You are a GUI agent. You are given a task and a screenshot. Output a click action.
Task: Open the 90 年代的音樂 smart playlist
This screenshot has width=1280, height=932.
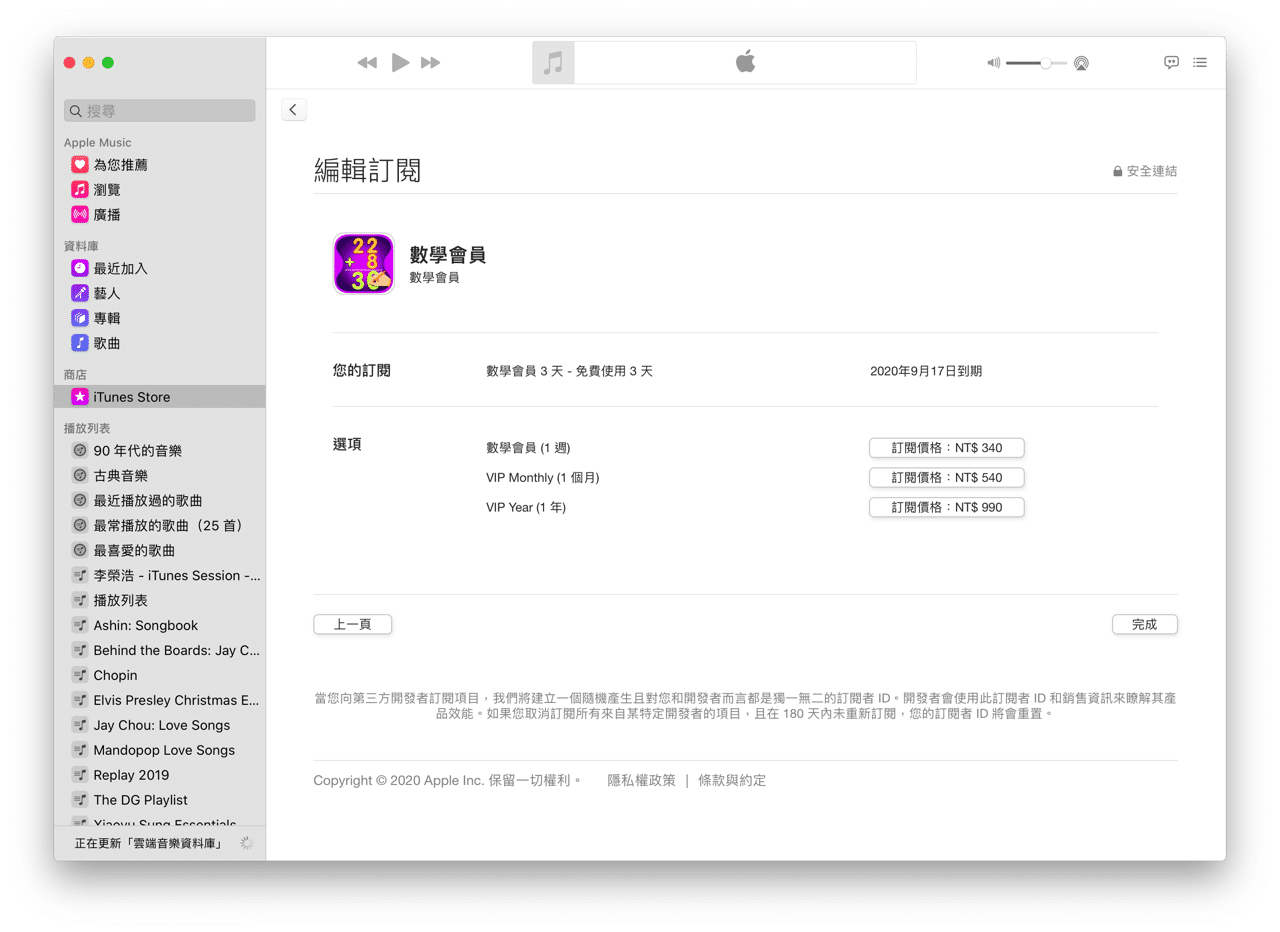click(160, 451)
